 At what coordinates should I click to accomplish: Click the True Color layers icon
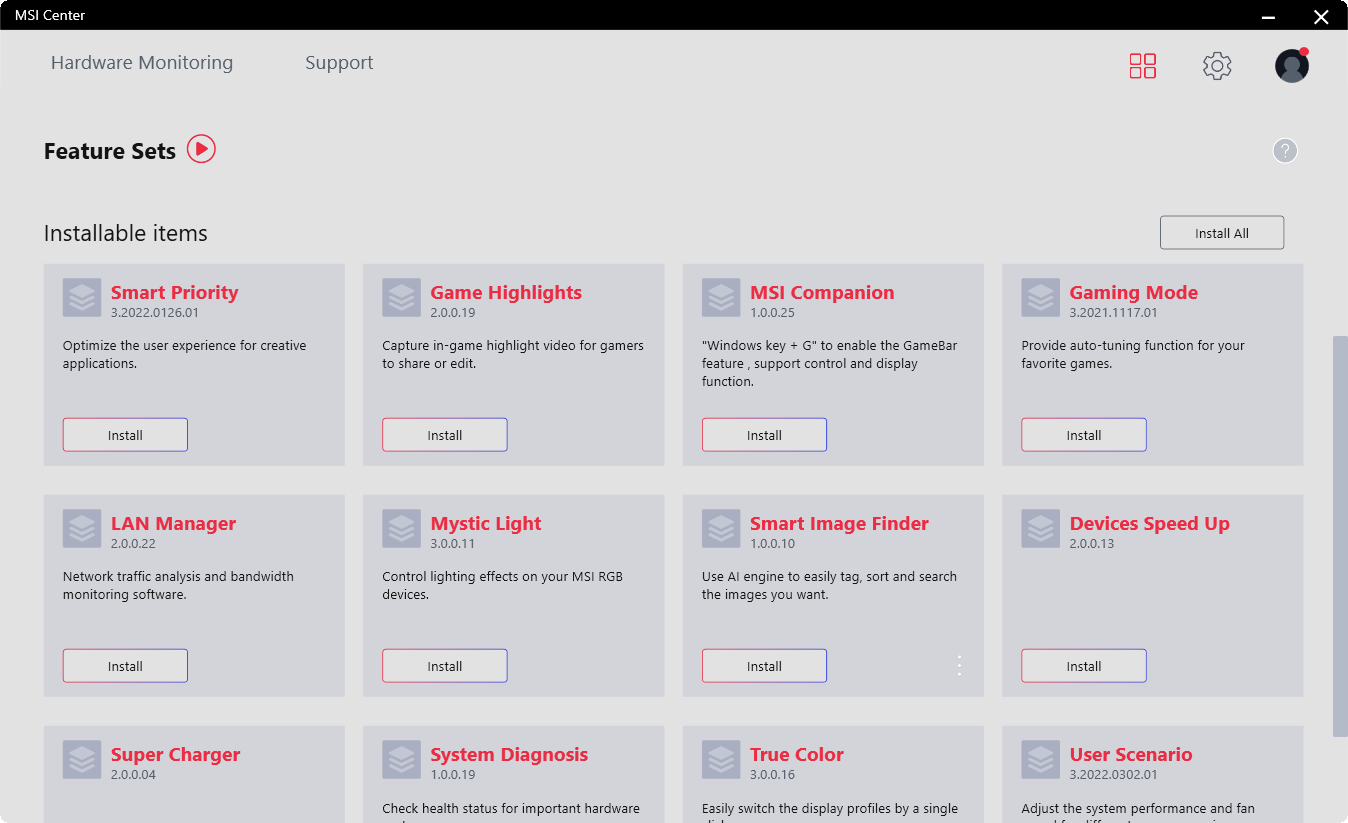tap(721, 760)
